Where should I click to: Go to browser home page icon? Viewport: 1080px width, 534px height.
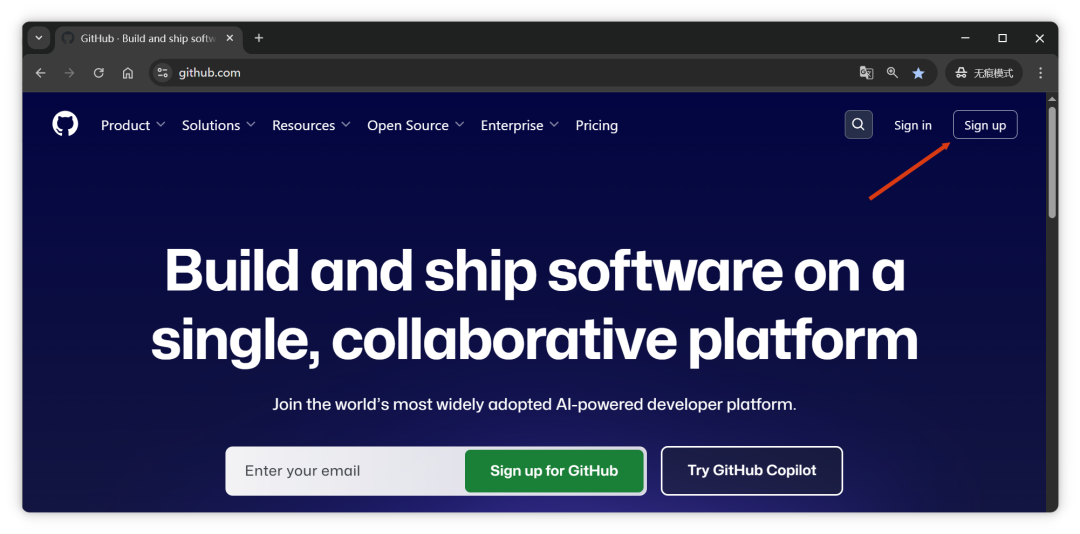[x=128, y=73]
